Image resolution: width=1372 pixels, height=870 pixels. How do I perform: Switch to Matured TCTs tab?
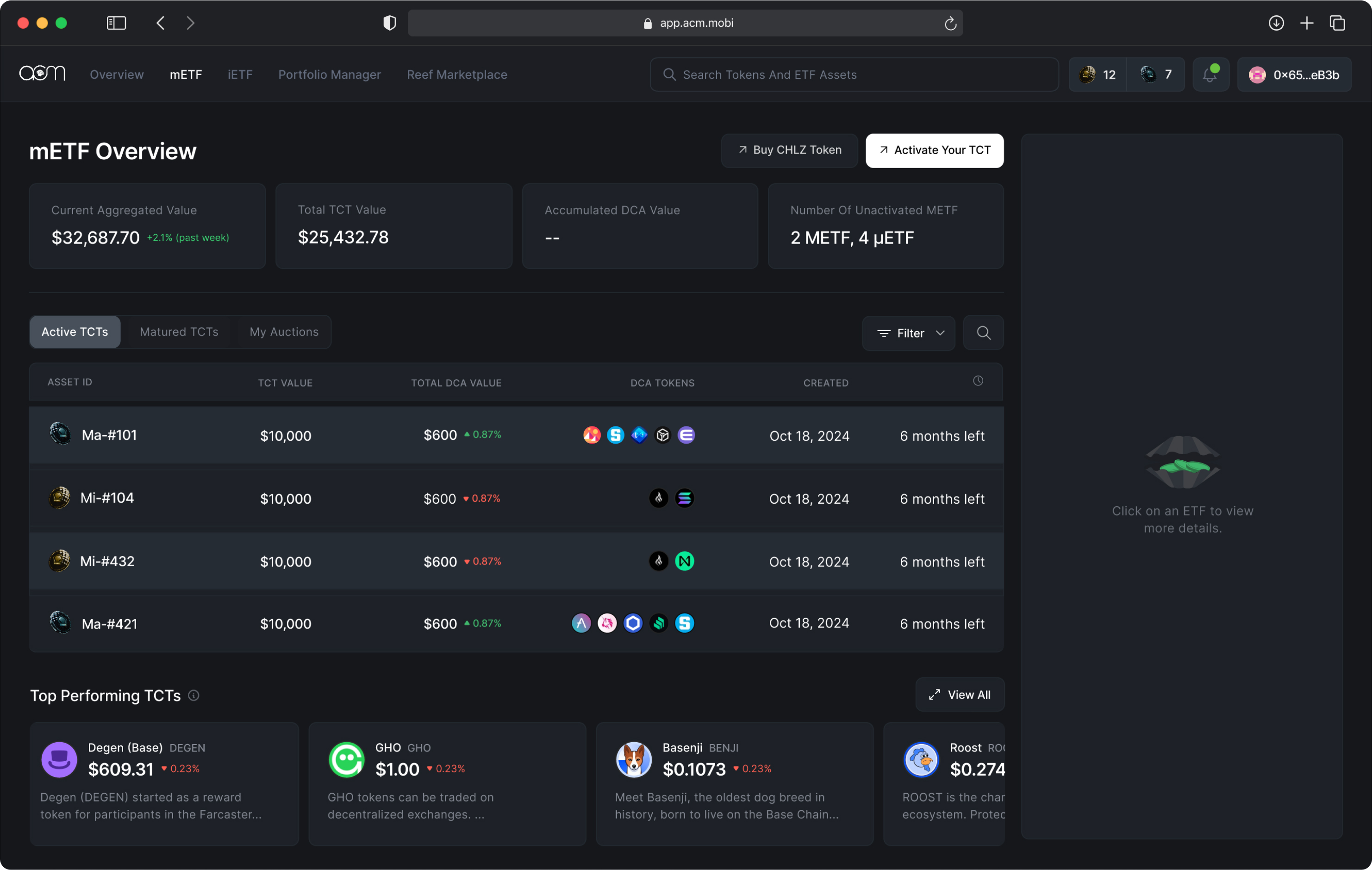[179, 332]
